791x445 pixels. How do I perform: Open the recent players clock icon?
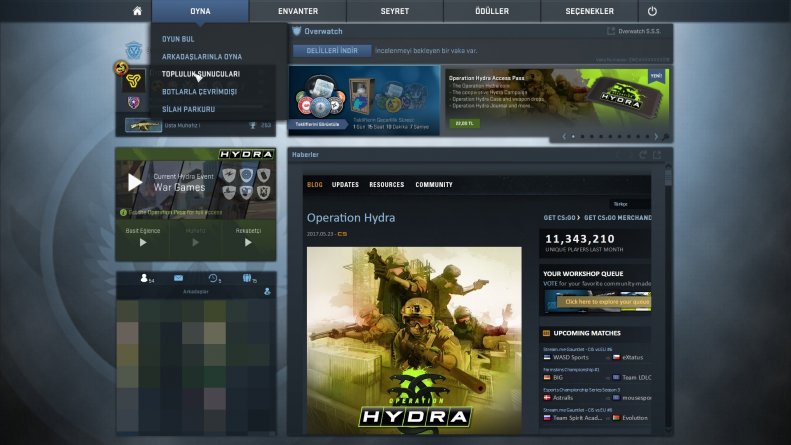click(214, 278)
